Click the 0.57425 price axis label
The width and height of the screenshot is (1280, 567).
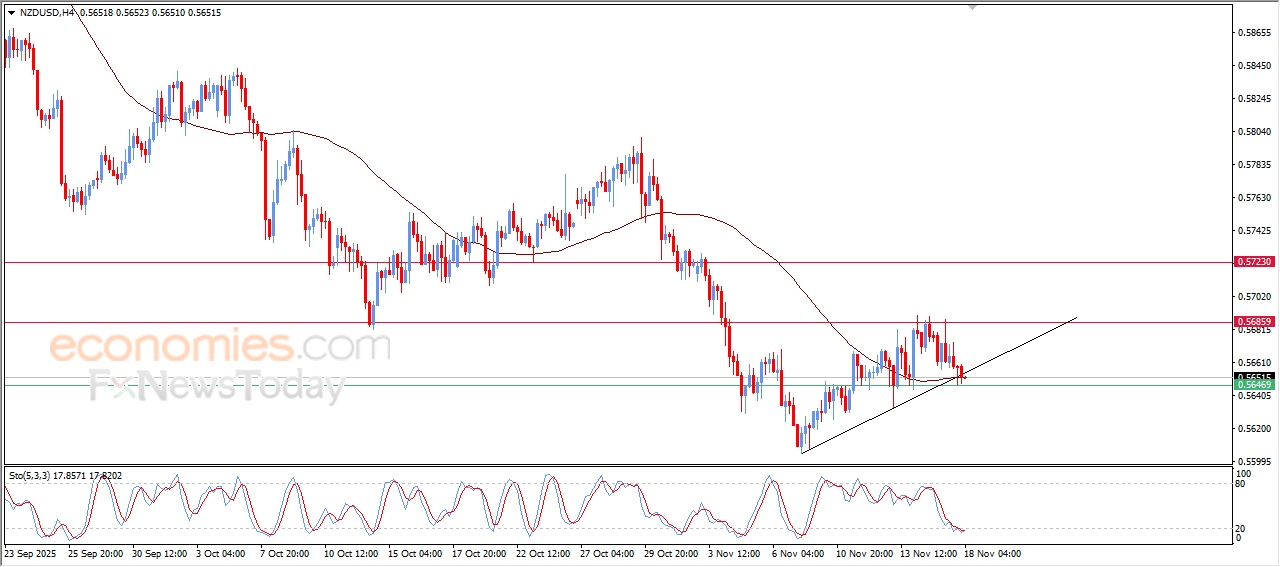tap(1255, 231)
